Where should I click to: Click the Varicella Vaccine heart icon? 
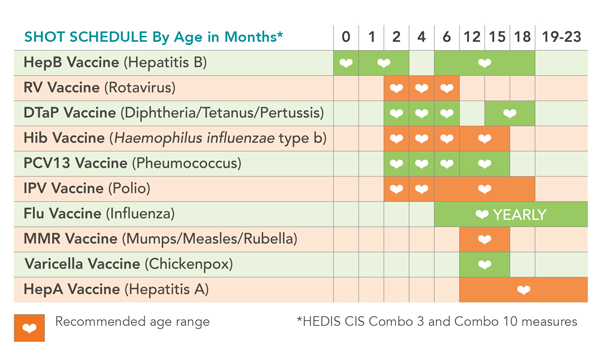coord(484,265)
